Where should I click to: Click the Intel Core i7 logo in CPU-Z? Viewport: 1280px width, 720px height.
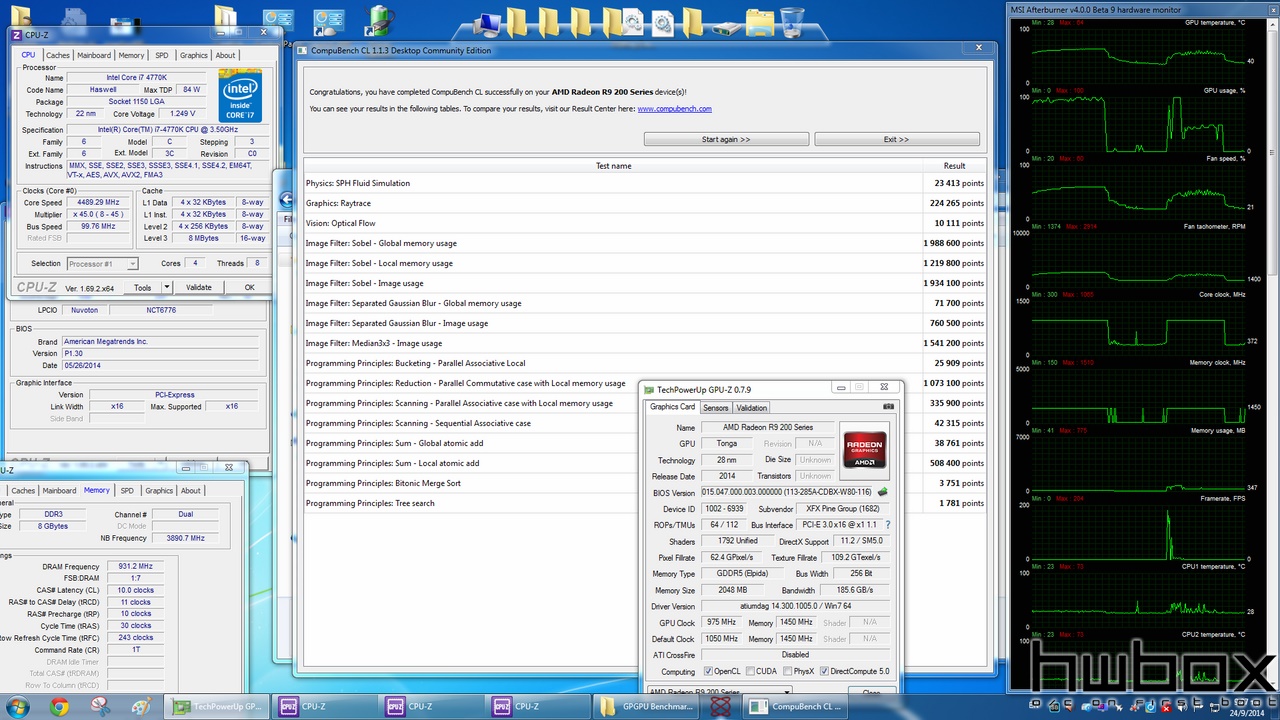click(x=240, y=97)
